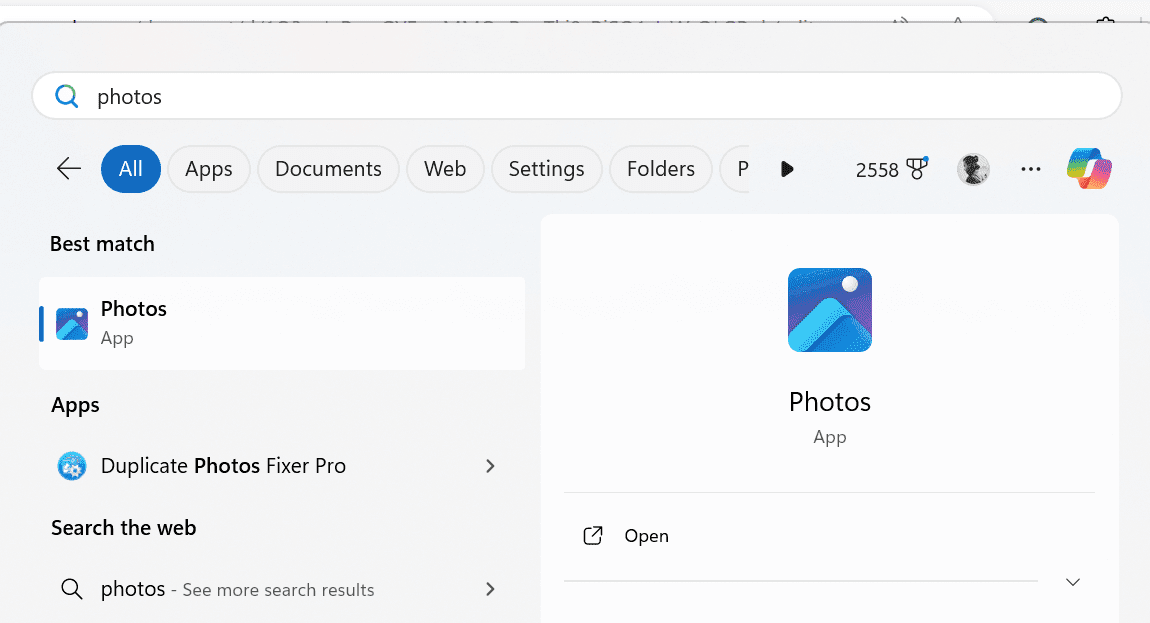The height and width of the screenshot is (623, 1150).
Task: Switch to the Web filter tab
Action: pyautogui.click(x=445, y=169)
